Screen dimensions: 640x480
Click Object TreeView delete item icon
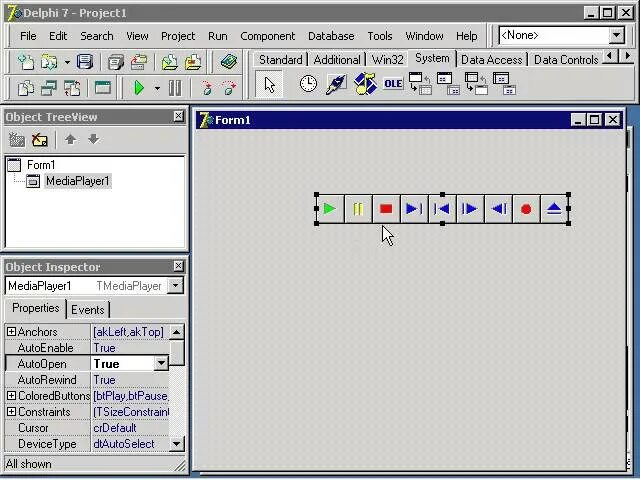40,140
